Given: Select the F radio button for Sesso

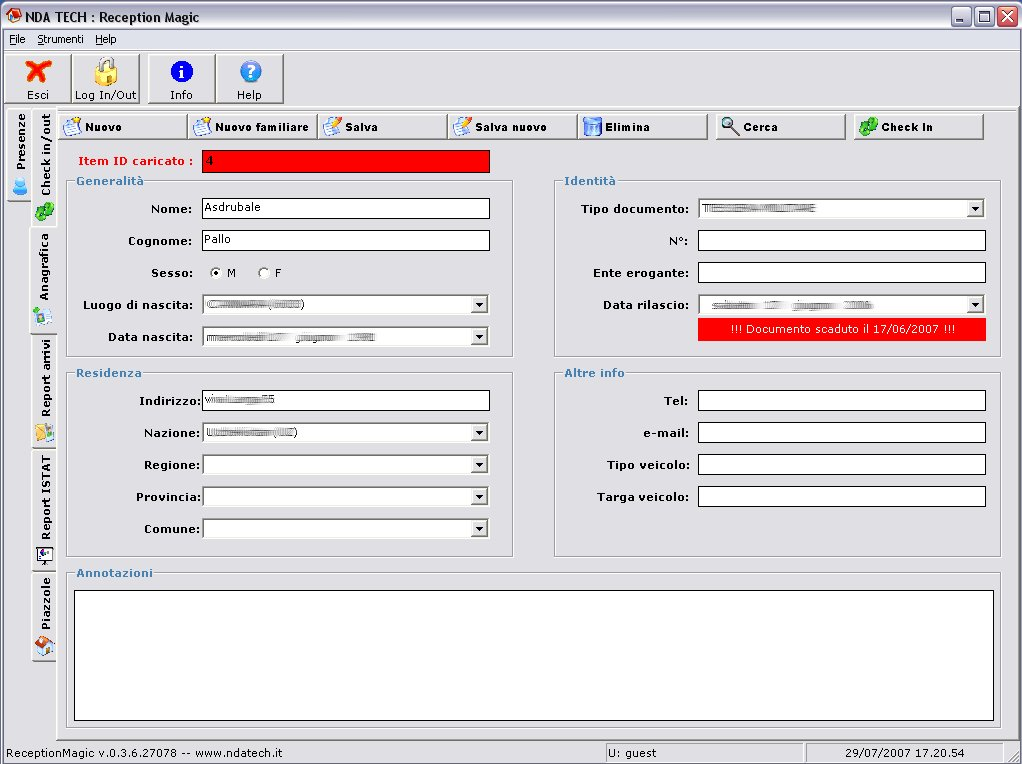Looking at the screenshot, I should pyautogui.click(x=264, y=273).
